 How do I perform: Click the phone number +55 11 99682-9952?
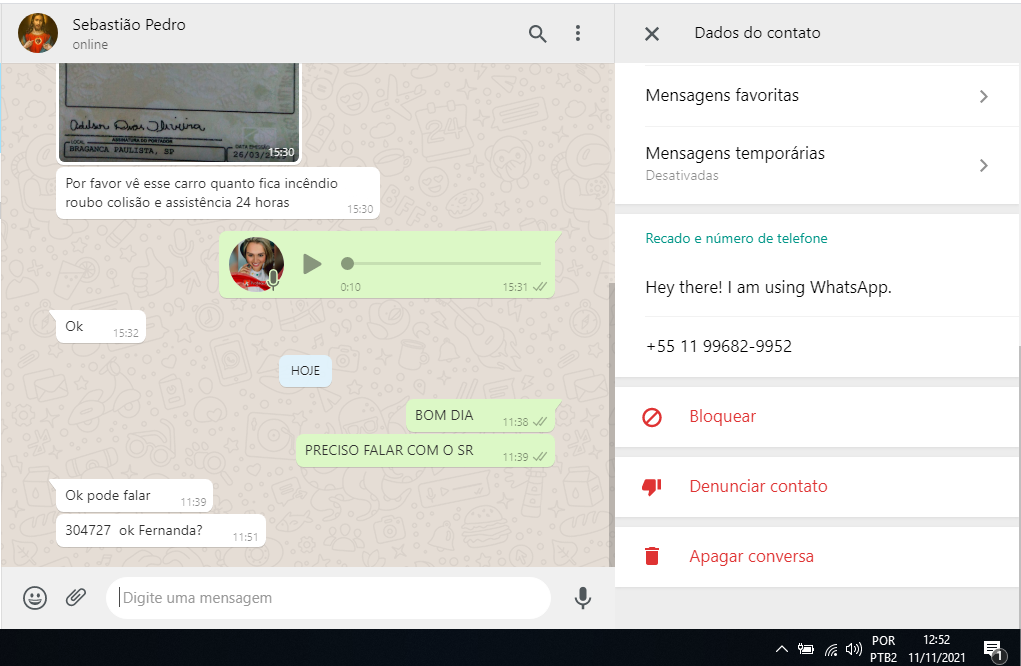tap(719, 347)
